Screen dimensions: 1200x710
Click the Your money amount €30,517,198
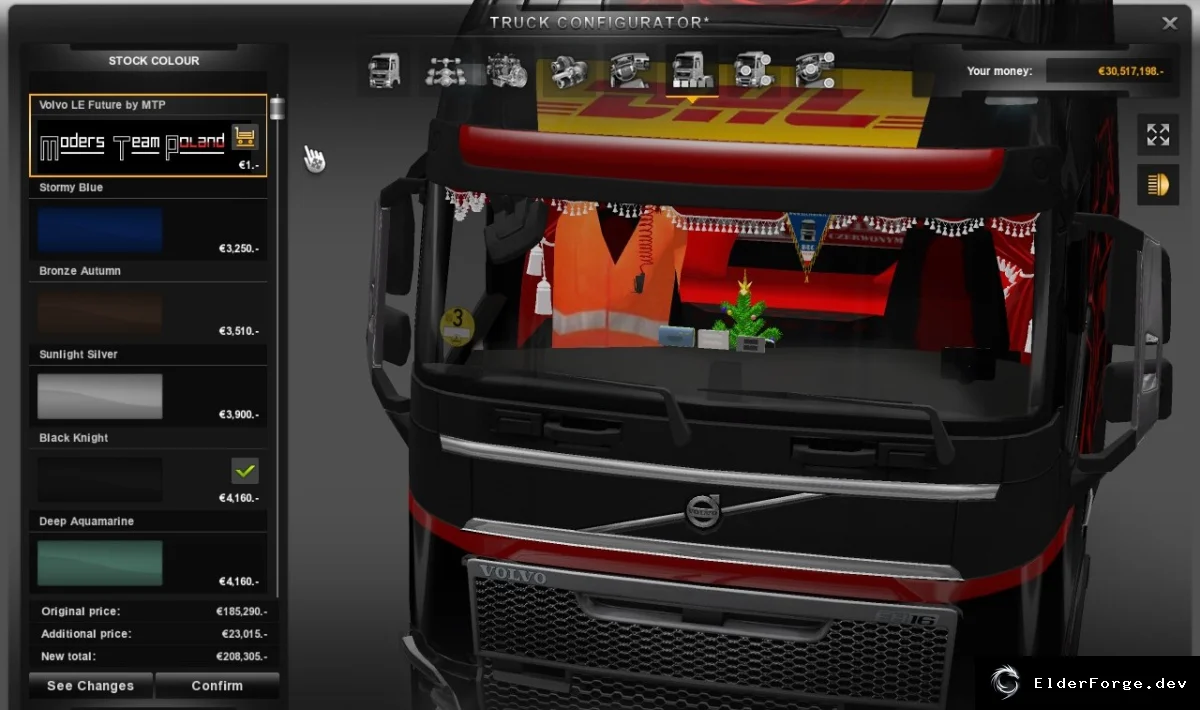pos(1130,71)
